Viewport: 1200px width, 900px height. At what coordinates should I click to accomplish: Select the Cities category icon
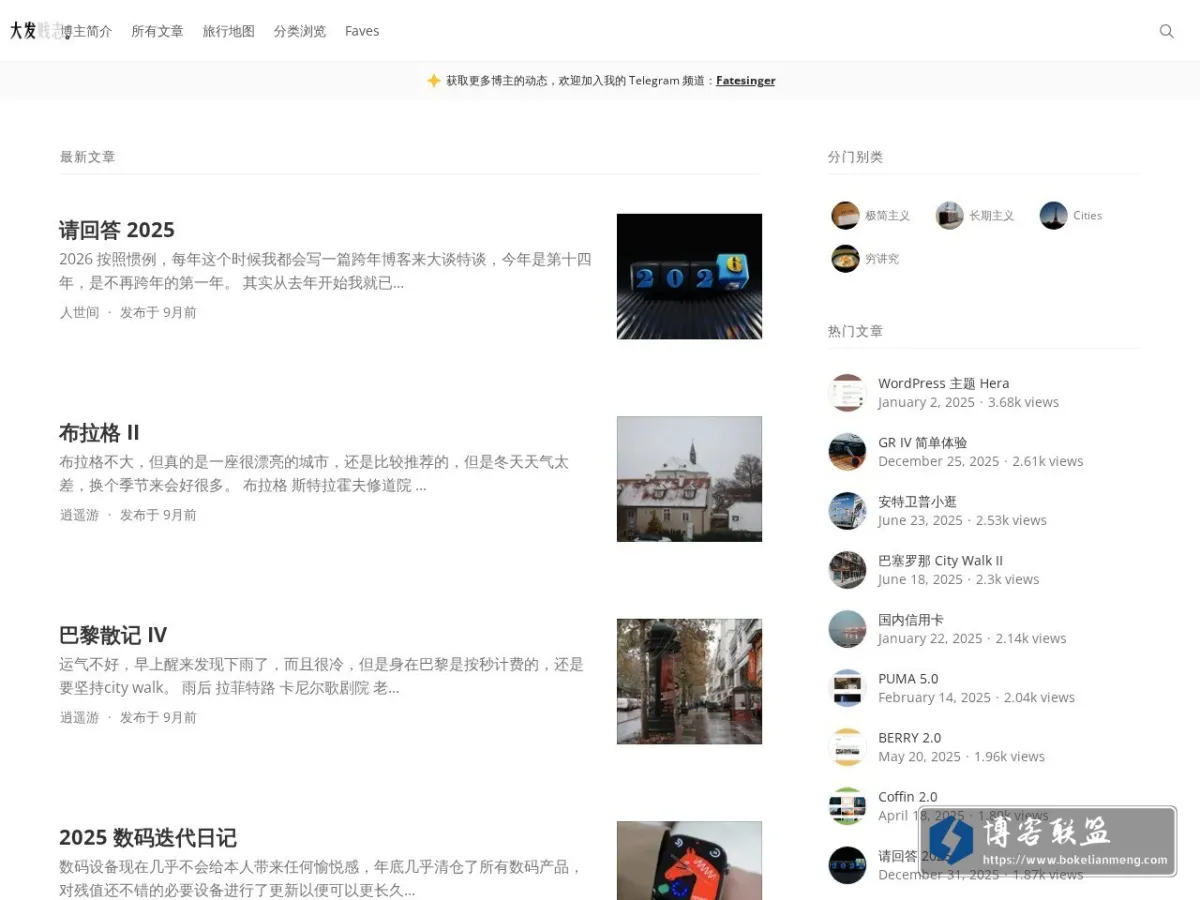tap(1053, 215)
